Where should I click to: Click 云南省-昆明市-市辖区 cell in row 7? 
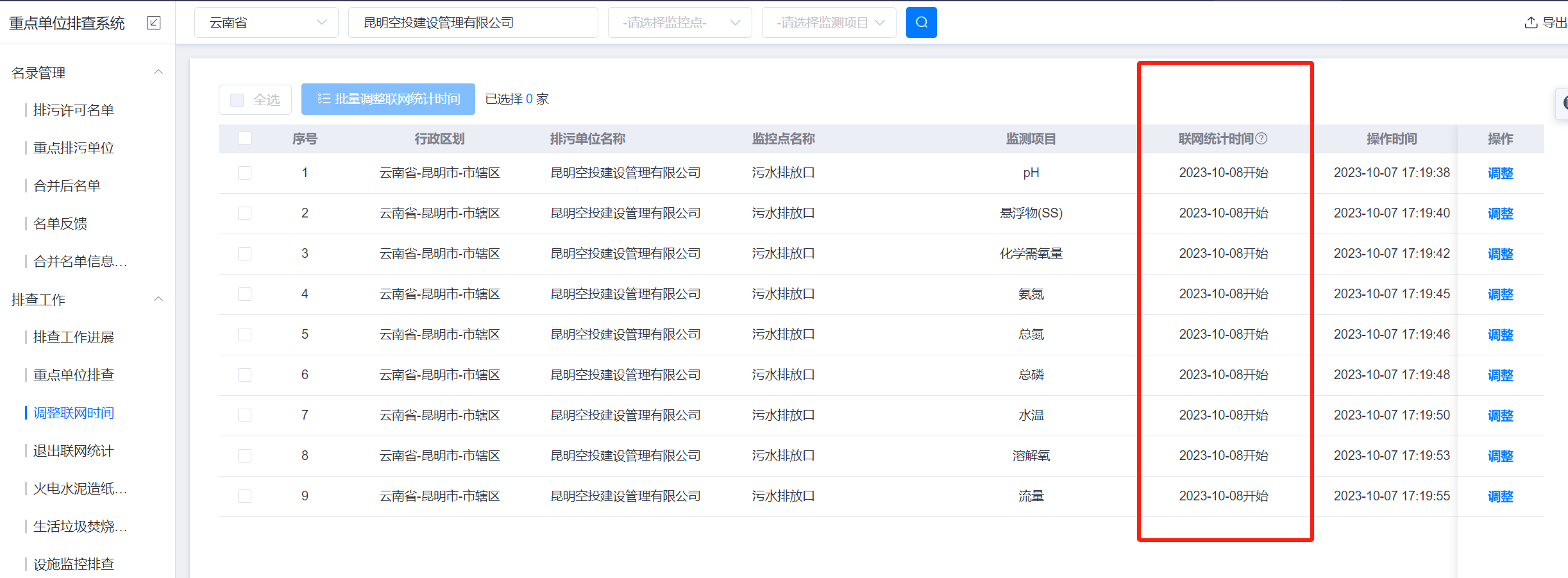(439, 415)
